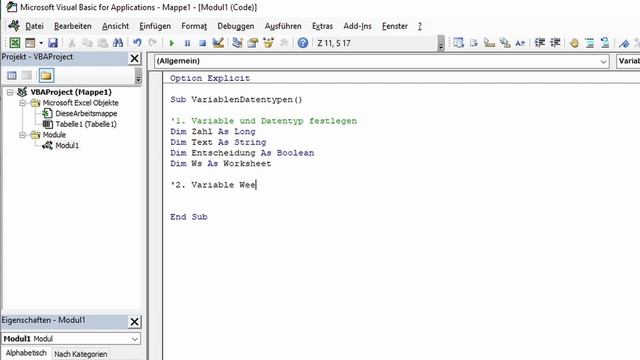
Task: Click the Redo arrow icon
Action: (152, 42)
